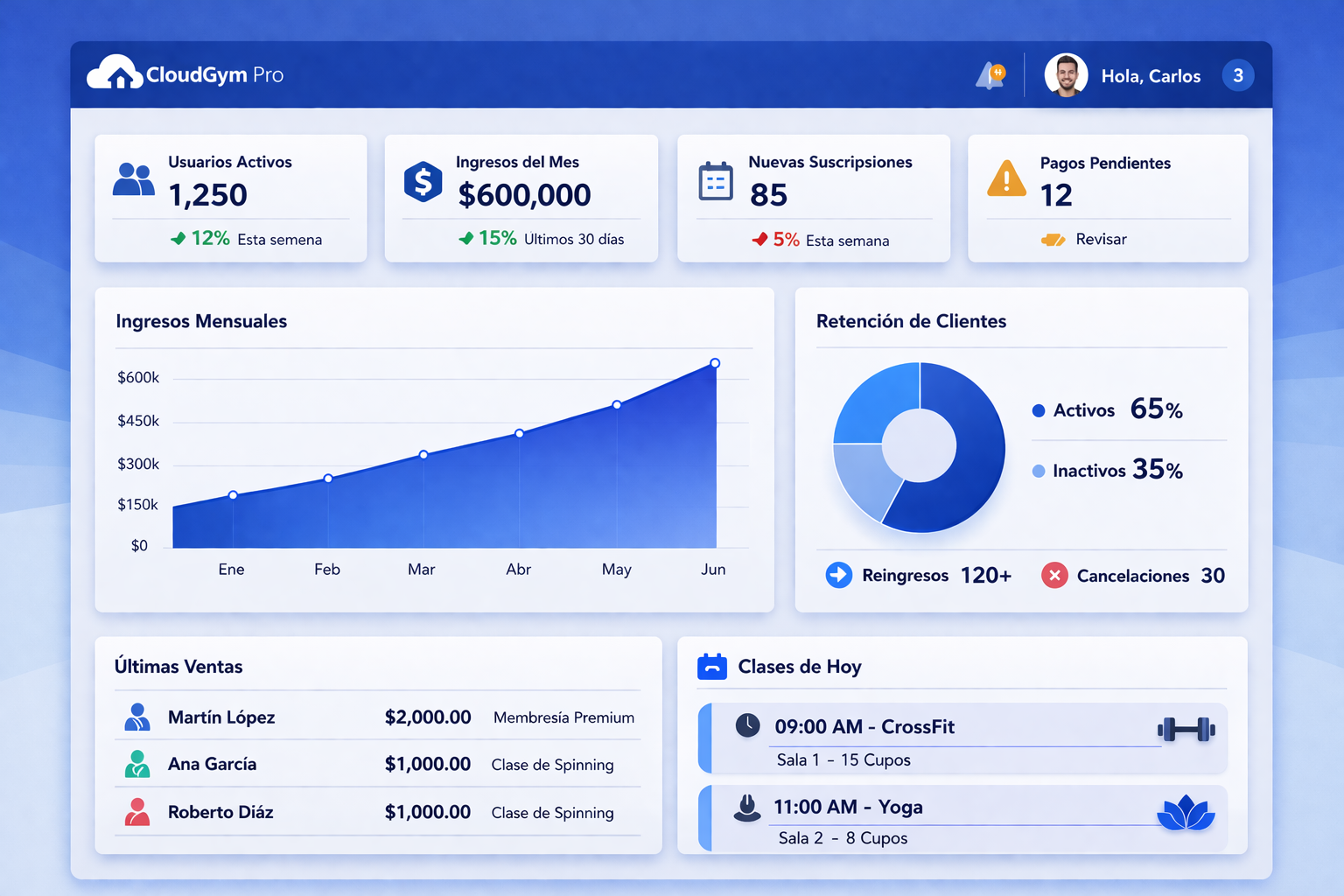This screenshot has width=1344, height=896.
Task: Click the clock icon on CrossFit class
Action: 747,725
